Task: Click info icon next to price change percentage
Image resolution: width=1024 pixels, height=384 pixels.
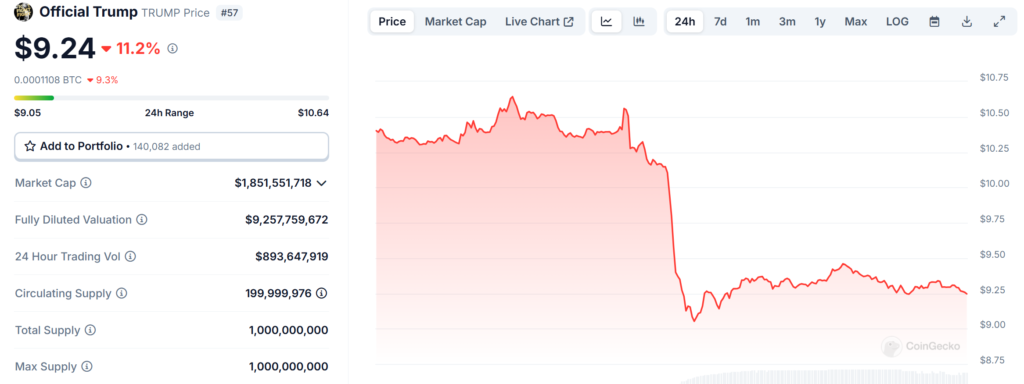Action: (x=172, y=48)
